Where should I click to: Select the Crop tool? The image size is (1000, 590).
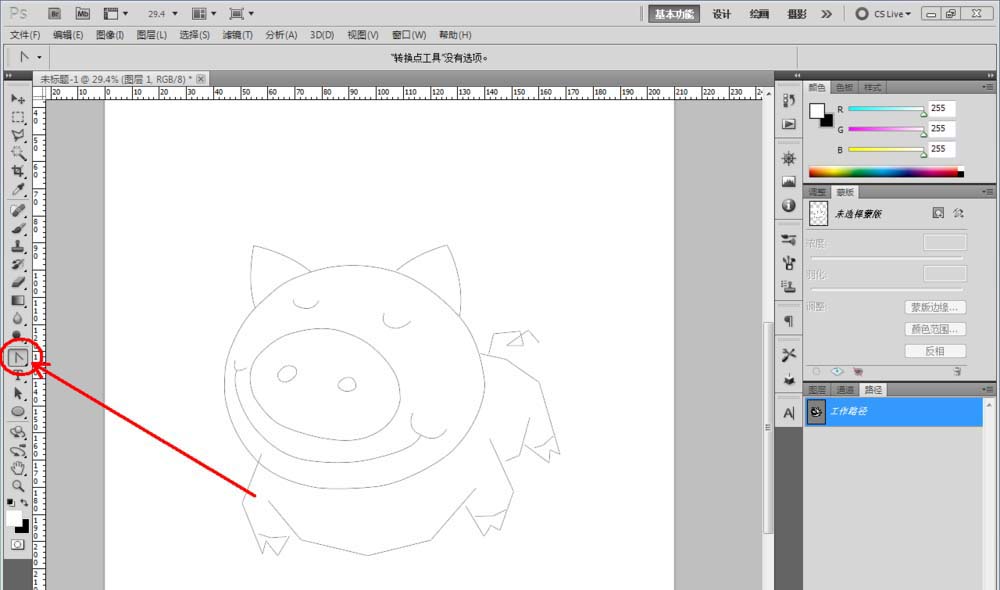click(18, 171)
